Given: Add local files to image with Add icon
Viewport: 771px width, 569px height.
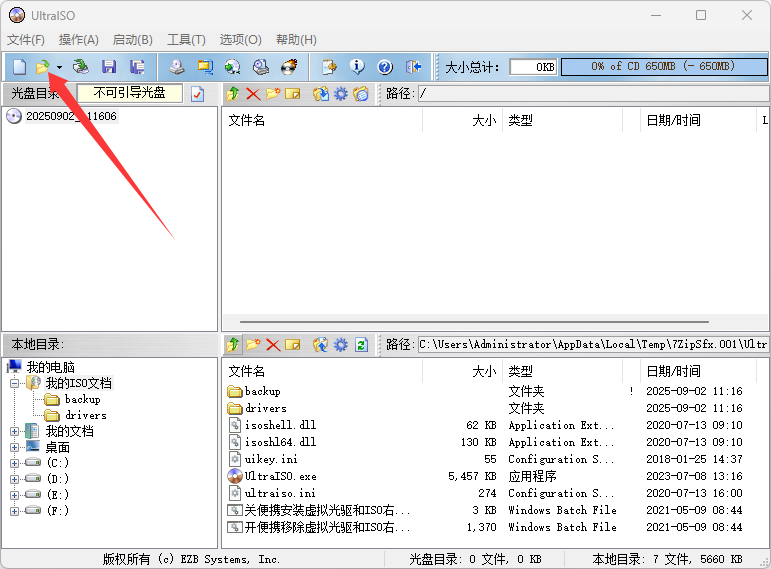Looking at the screenshot, I should click(x=321, y=345).
